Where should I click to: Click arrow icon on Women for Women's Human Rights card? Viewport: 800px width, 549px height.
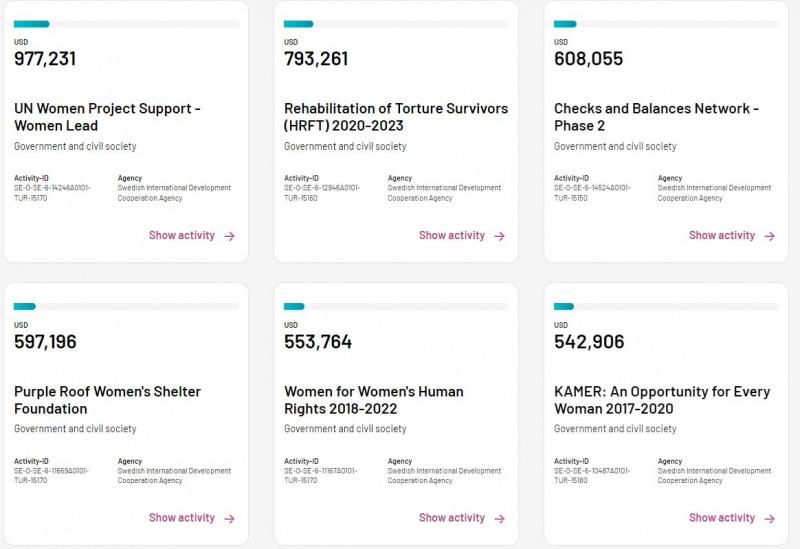click(500, 519)
